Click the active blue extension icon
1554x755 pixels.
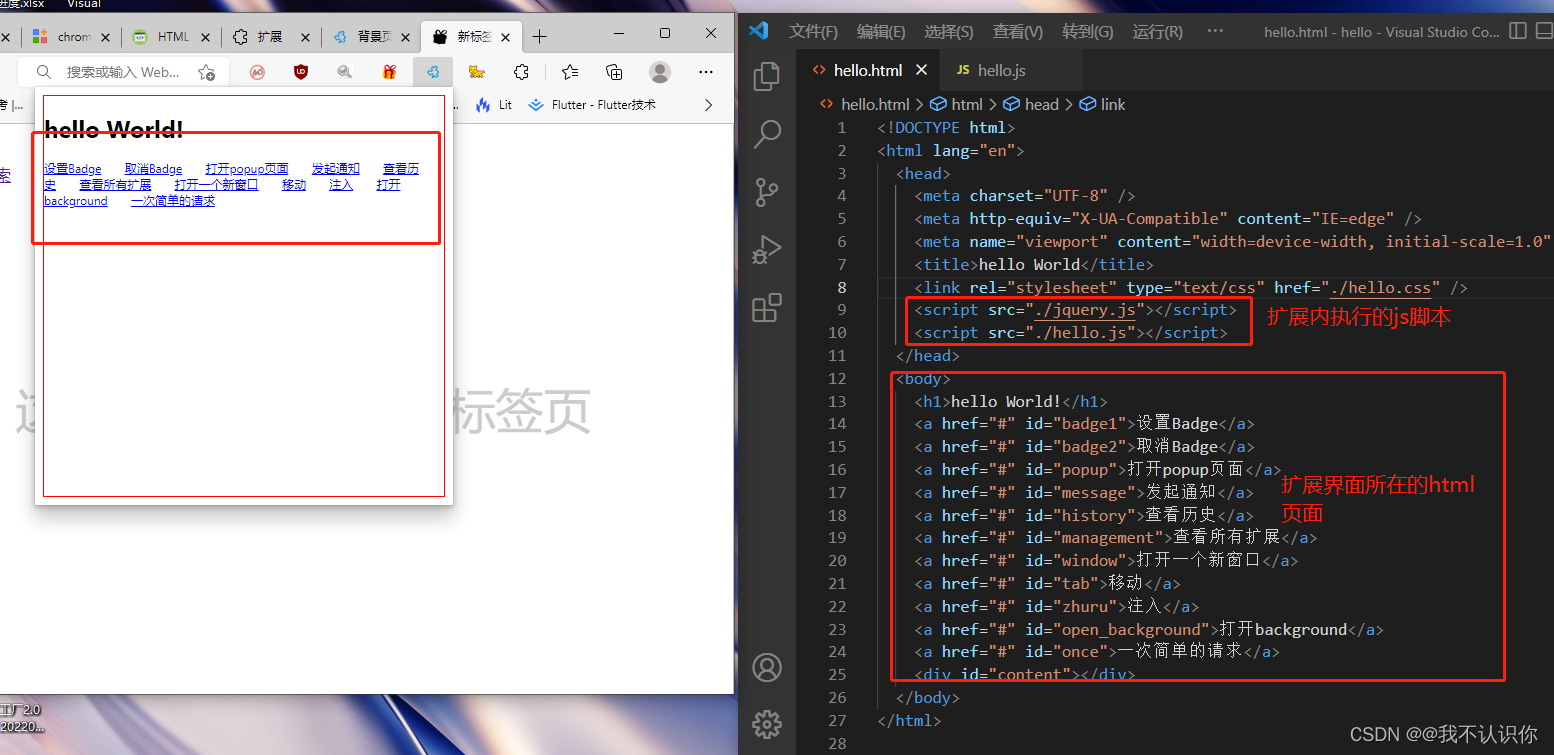(x=433, y=72)
